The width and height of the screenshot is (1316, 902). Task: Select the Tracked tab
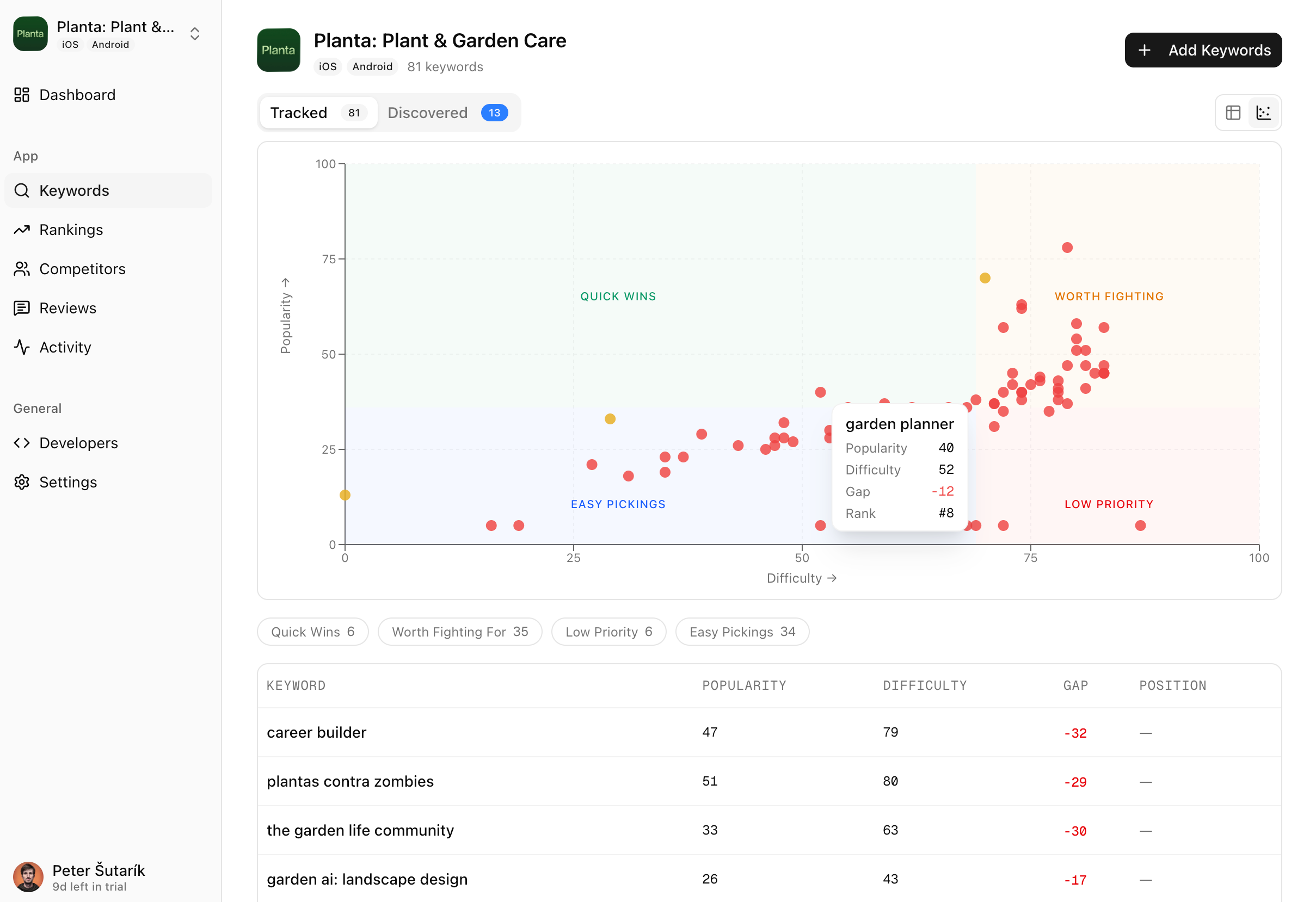pos(318,113)
